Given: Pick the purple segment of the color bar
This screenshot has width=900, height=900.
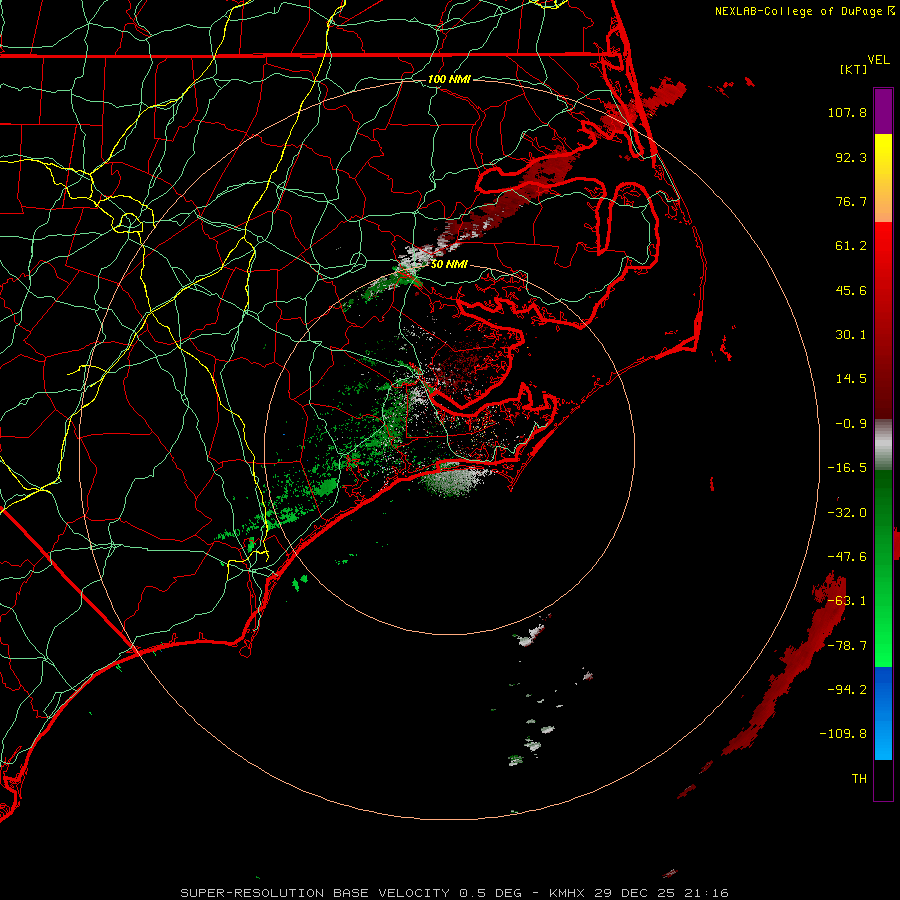Looking at the screenshot, I should (883, 111).
